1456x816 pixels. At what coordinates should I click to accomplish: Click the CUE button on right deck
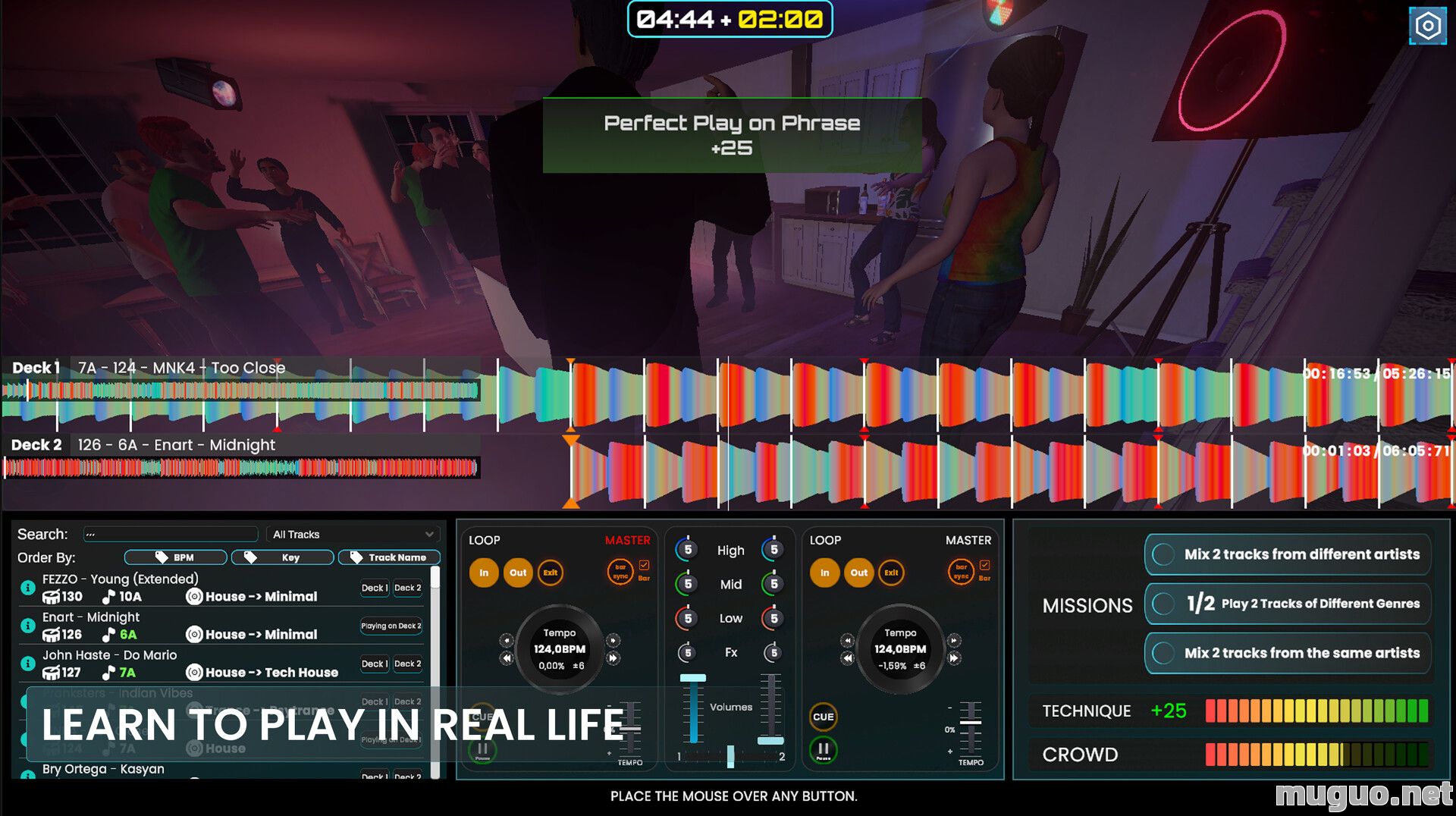823,717
